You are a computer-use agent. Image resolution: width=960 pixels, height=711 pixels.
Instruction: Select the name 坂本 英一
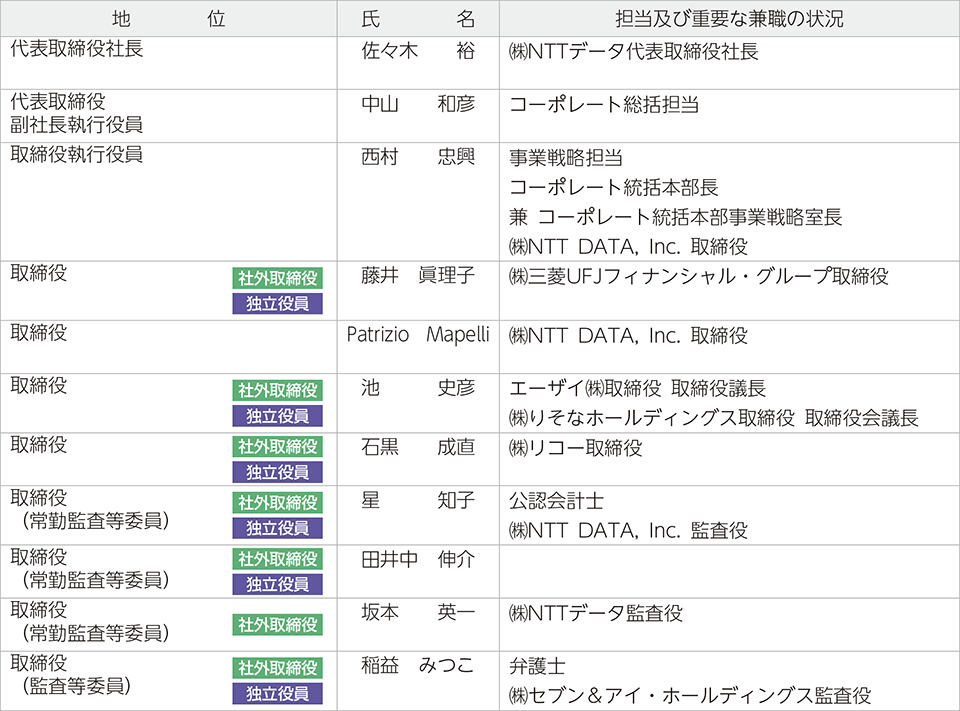(418, 612)
